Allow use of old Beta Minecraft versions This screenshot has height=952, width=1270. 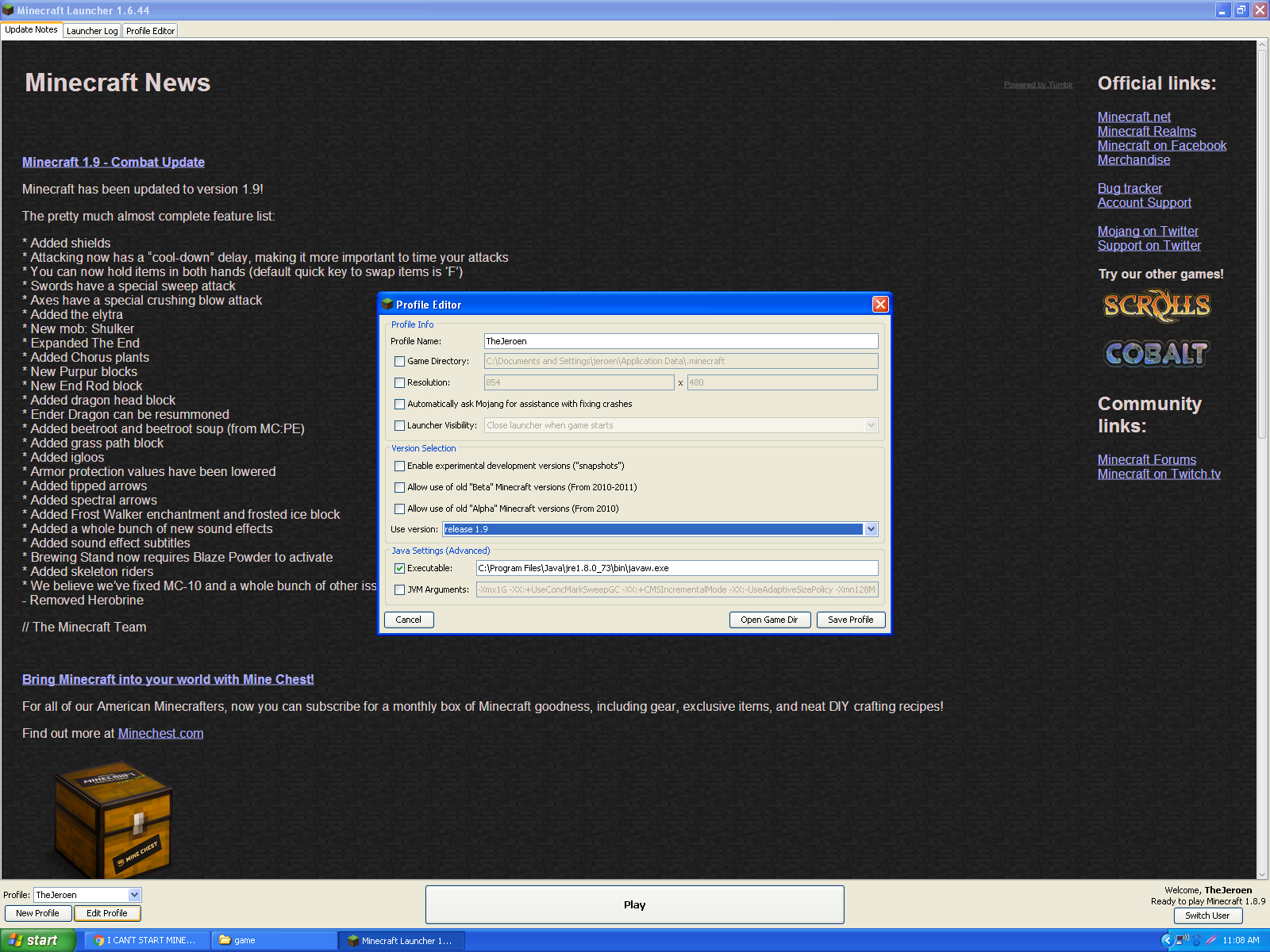click(399, 487)
